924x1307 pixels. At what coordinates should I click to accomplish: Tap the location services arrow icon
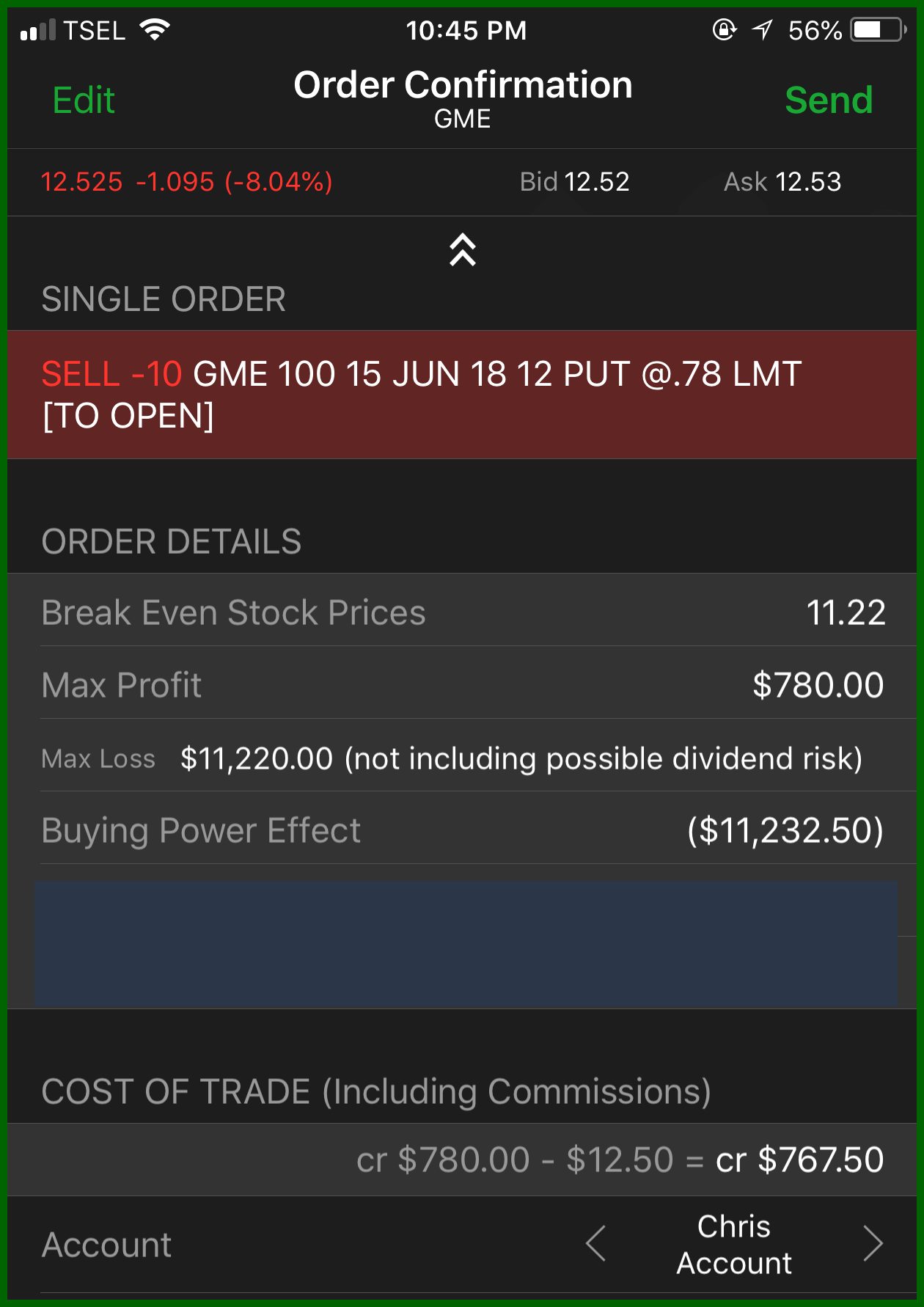[763, 30]
